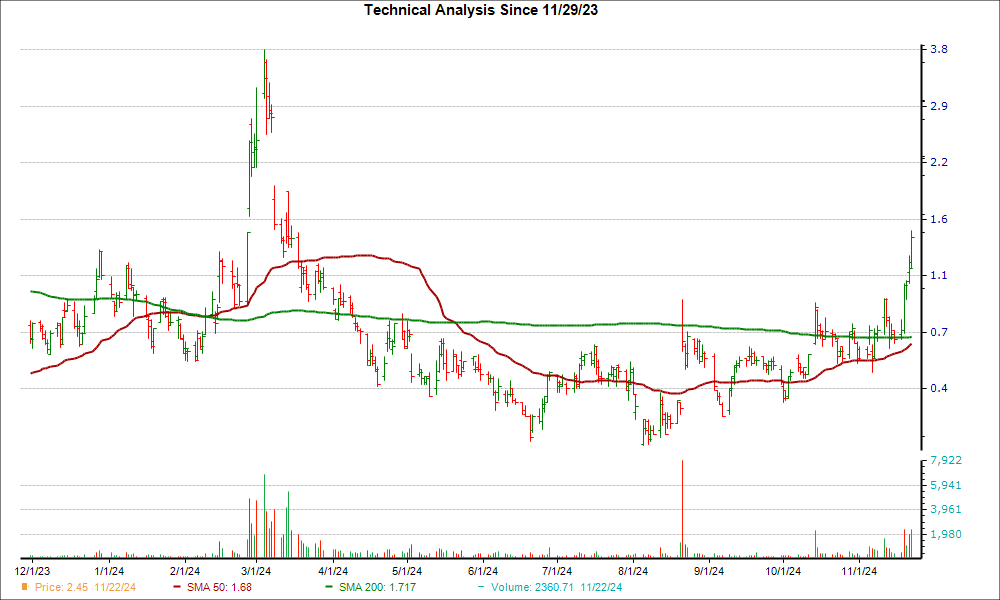Click the 8/1/24 date axis label

(x=633, y=571)
